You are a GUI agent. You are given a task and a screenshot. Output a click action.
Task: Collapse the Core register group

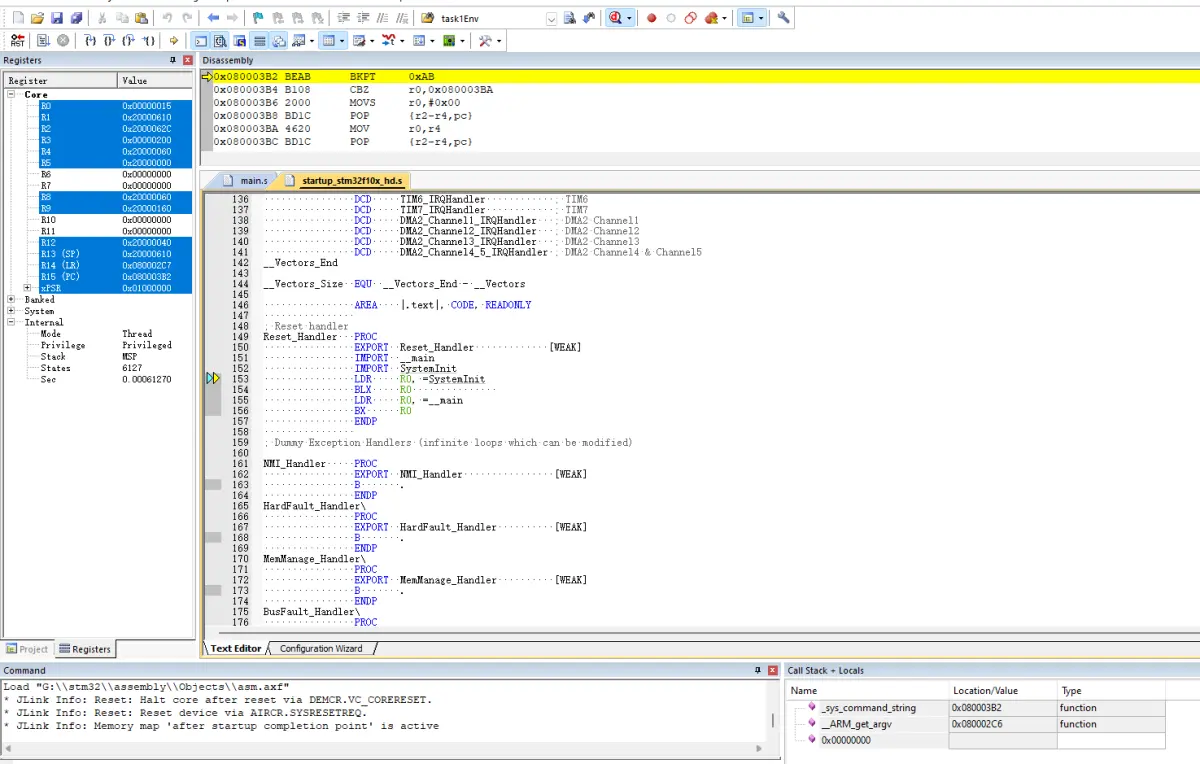pos(11,95)
